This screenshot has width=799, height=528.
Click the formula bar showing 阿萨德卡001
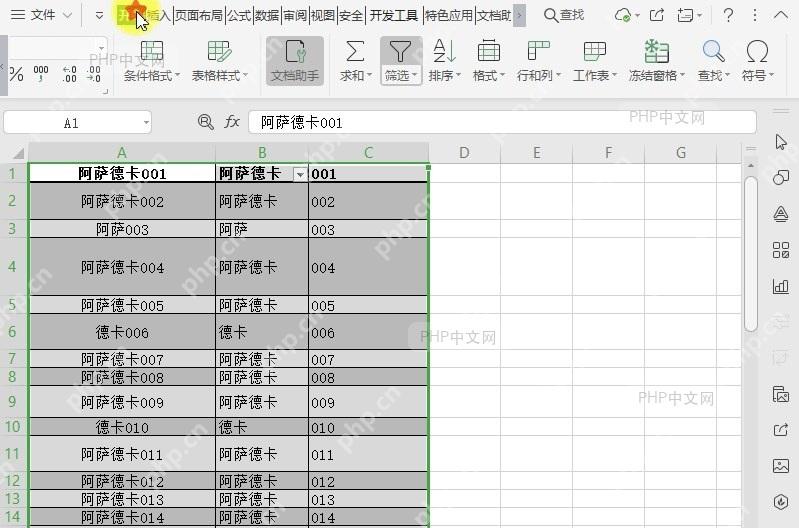click(x=502, y=122)
